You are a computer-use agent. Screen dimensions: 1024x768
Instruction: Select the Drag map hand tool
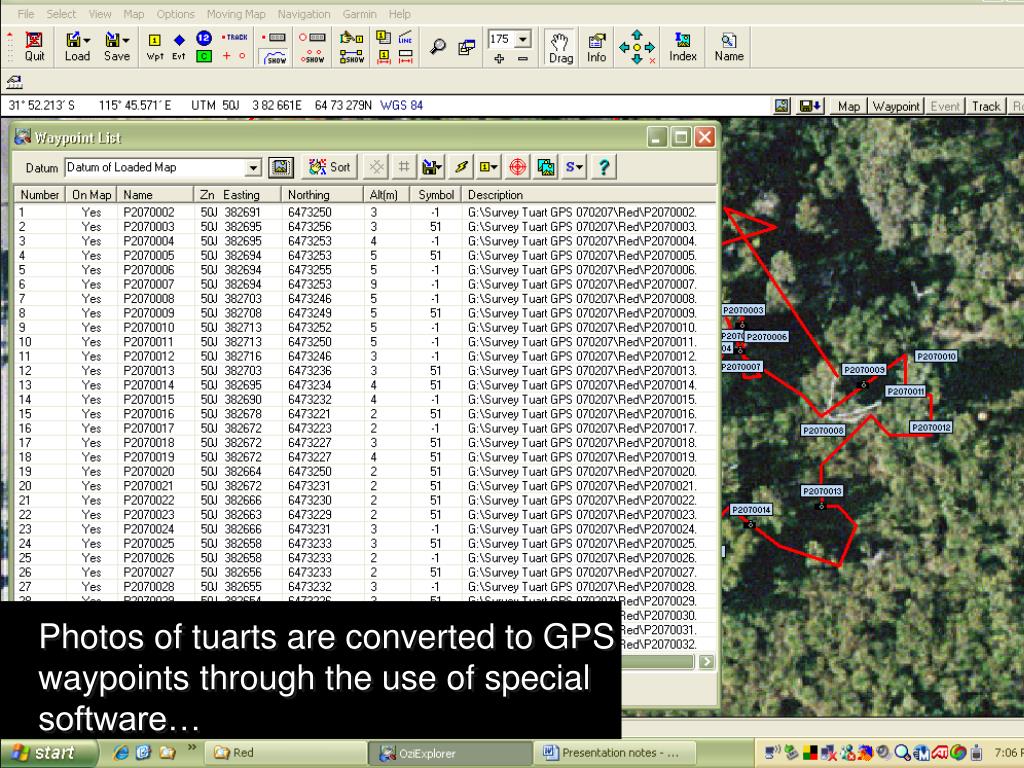pyautogui.click(x=562, y=47)
